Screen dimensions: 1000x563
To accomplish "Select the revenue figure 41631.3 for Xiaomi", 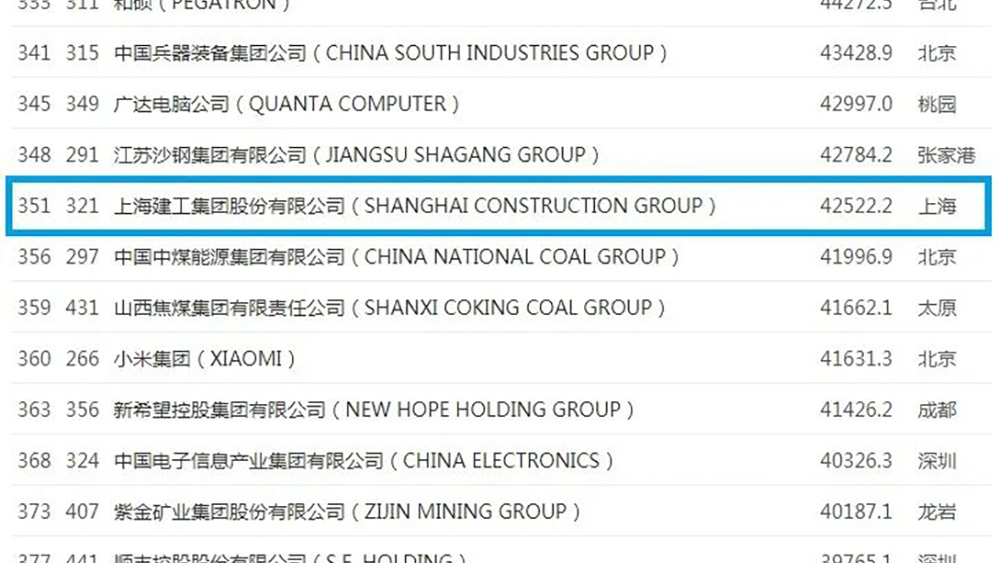I will pyautogui.click(x=855, y=359).
